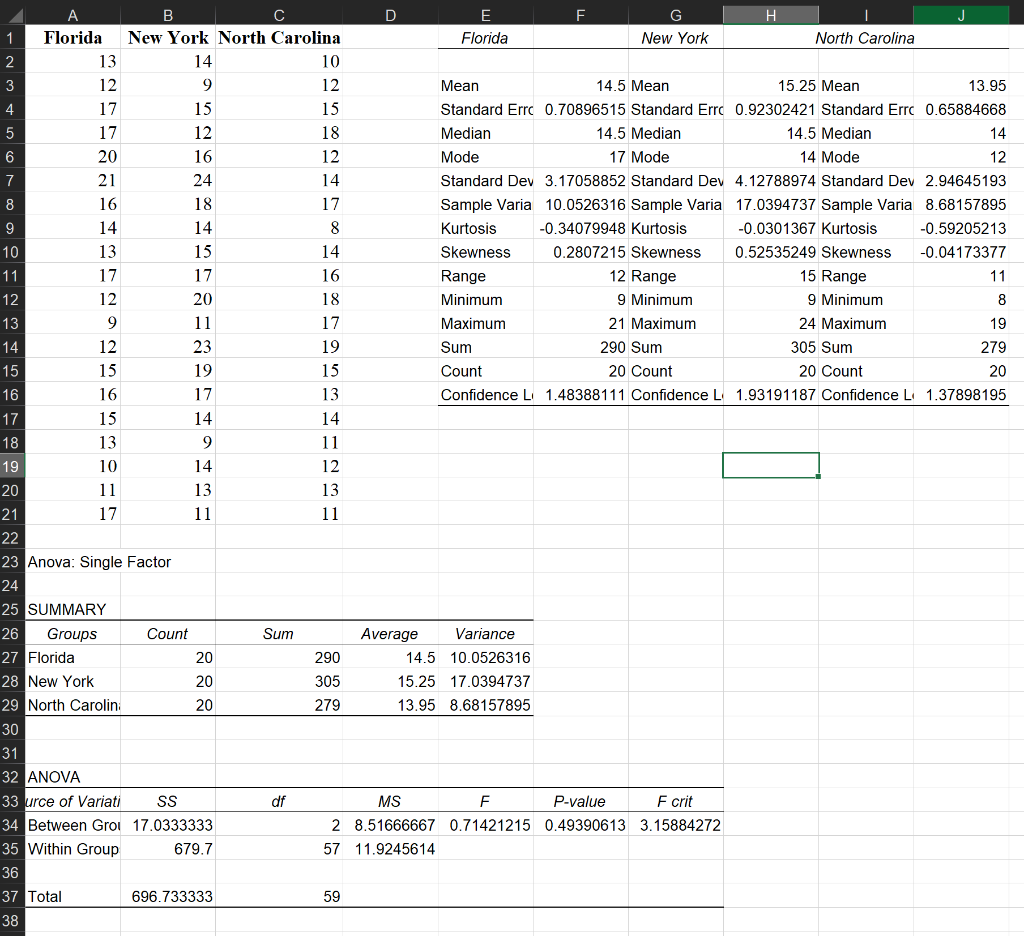The image size is (1024, 936).
Task: Select Florida mean value 14.5 in row 3
Action: click(x=611, y=86)
